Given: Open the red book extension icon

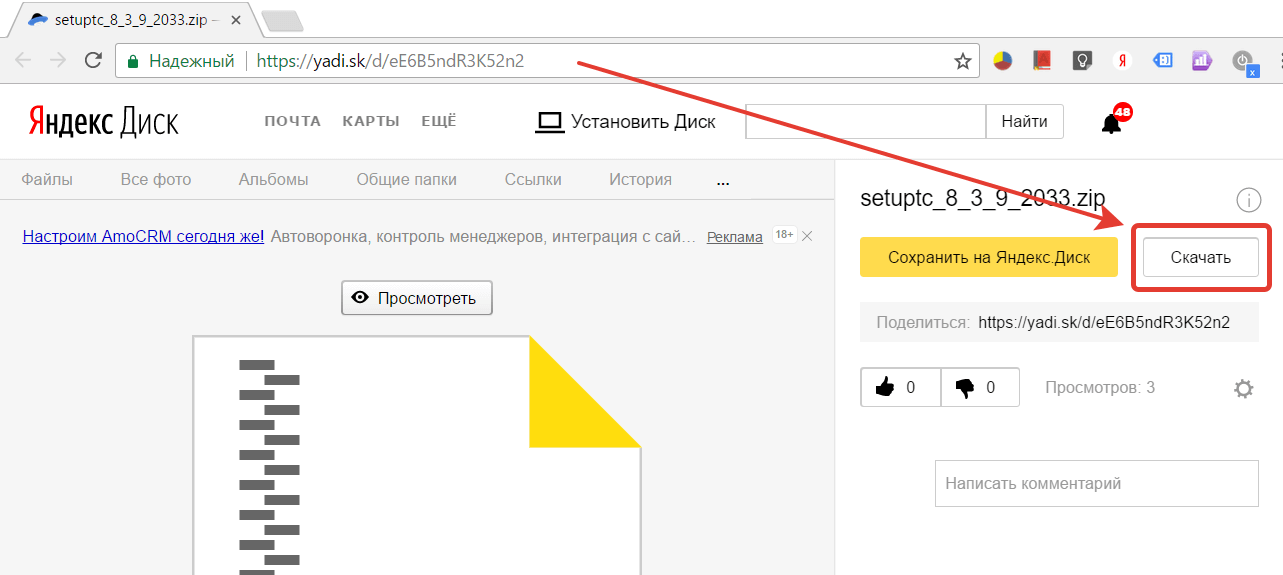Looking at the screenshot, I should click(1042, 61).
